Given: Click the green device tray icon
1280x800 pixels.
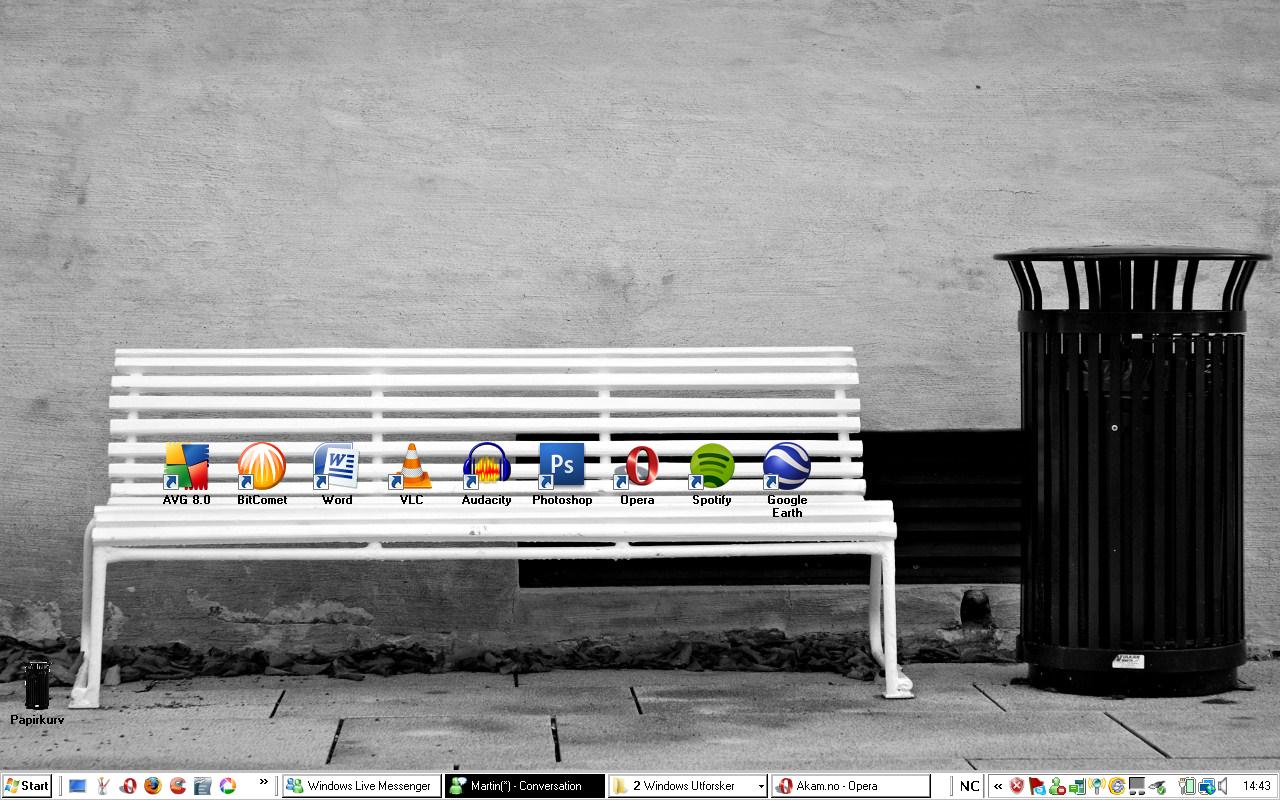Looking at the screenshot, I should click(1077, 786).
